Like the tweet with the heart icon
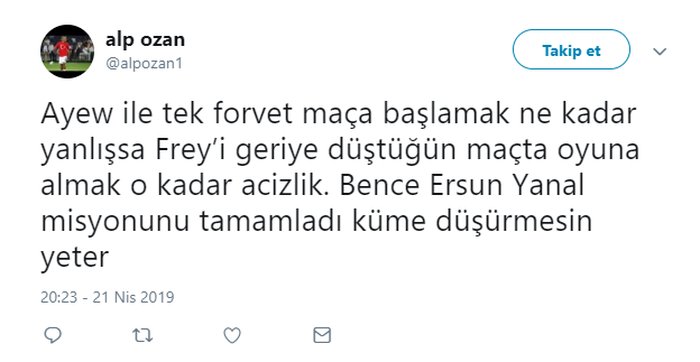700x362 pixels. (x=232, y=335)
